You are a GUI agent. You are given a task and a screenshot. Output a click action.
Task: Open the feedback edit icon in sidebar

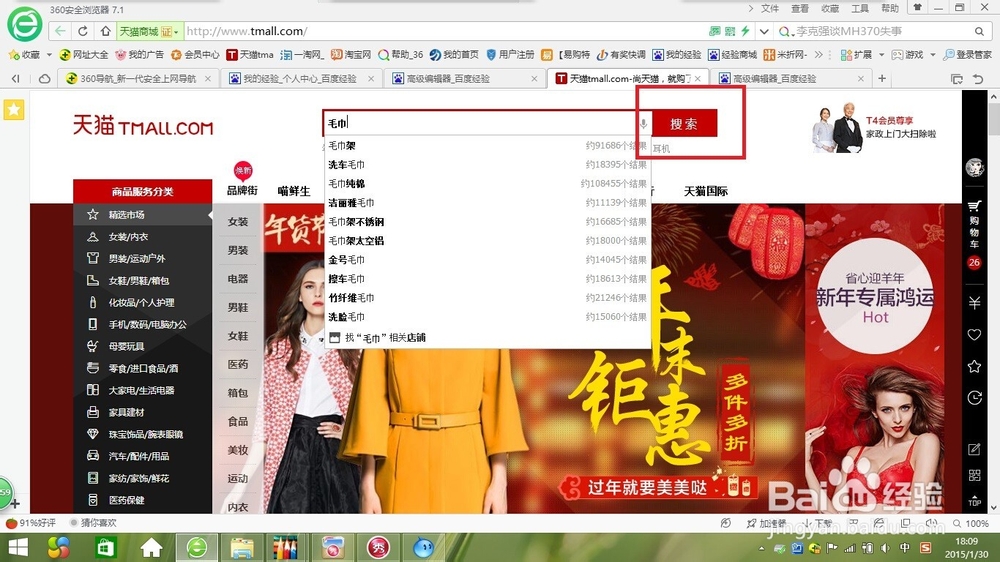(x=974, y=449)
